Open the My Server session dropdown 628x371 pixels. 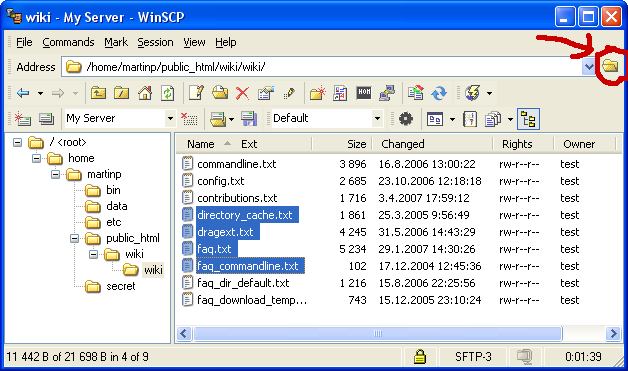170,119
